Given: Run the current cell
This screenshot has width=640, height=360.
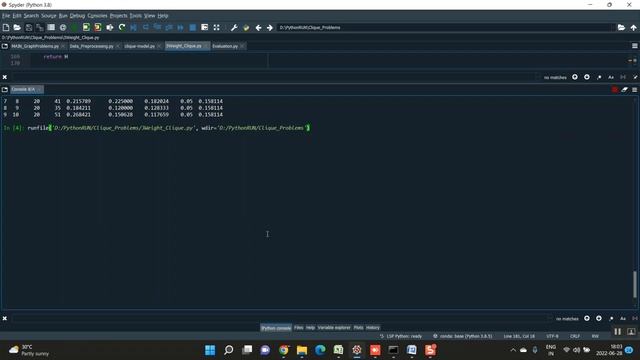Looking at the screenshot, I should [x=86, y=27].
